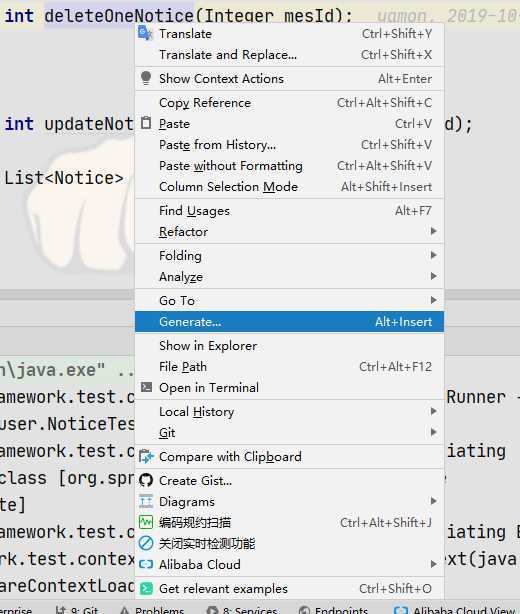Screen dimensions: 520x614
Task: Expand the Diagrams submenu arrow
Action: point(433,501)
